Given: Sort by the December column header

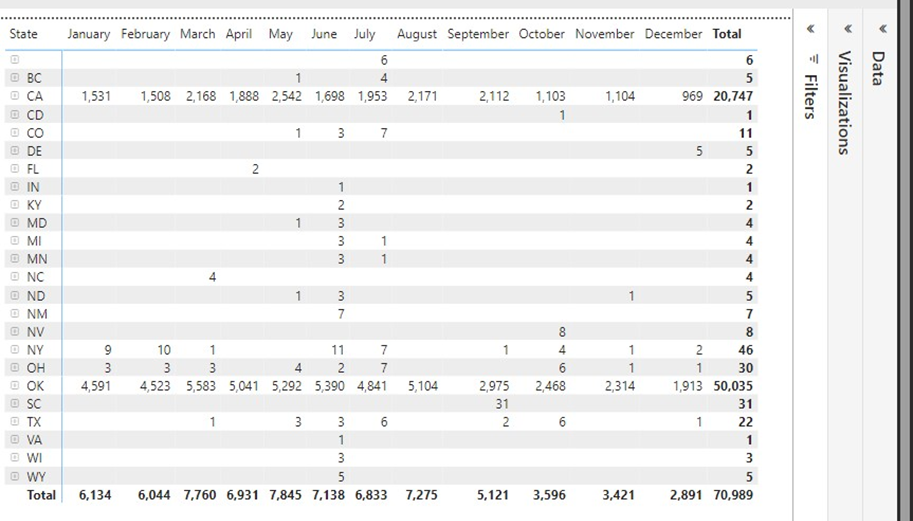Looking at the screenshot, I should coord(673,34).
